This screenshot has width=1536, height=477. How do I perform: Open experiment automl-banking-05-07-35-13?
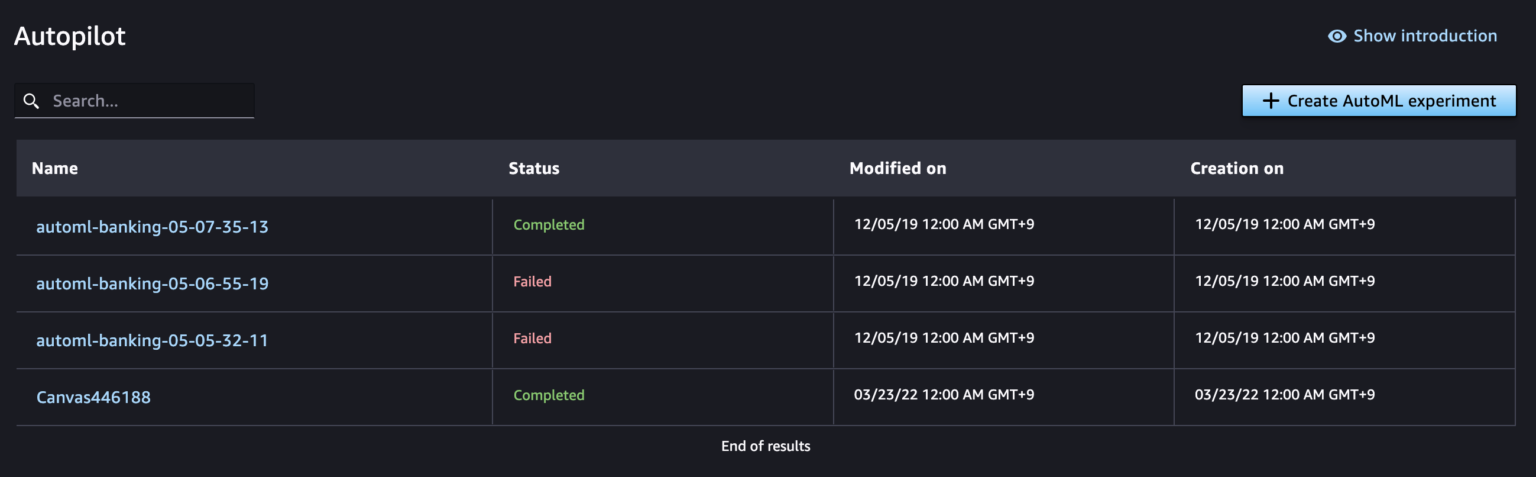click(x=152, y=227)
